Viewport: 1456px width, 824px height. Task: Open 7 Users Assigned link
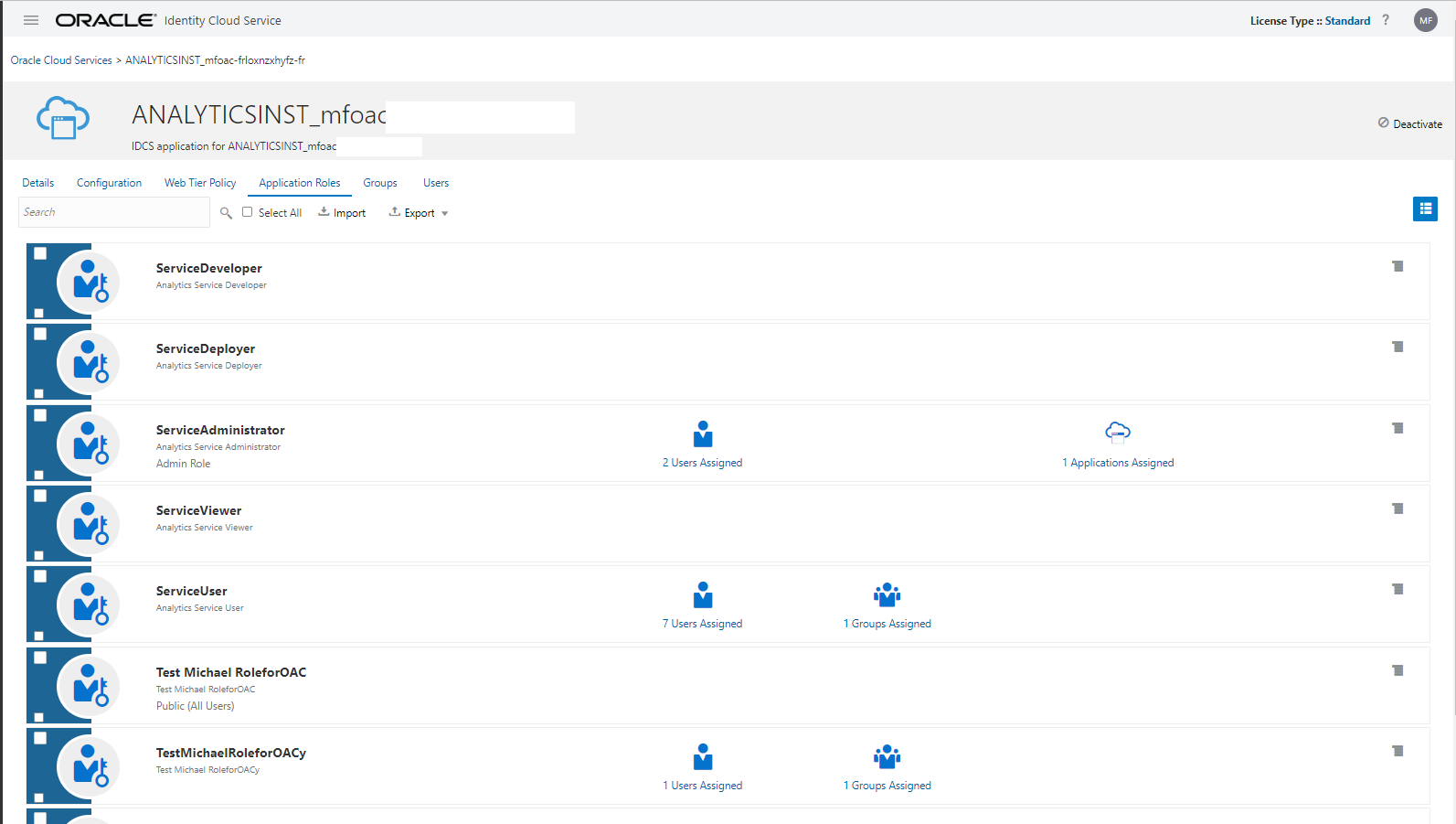pos(703,624)
